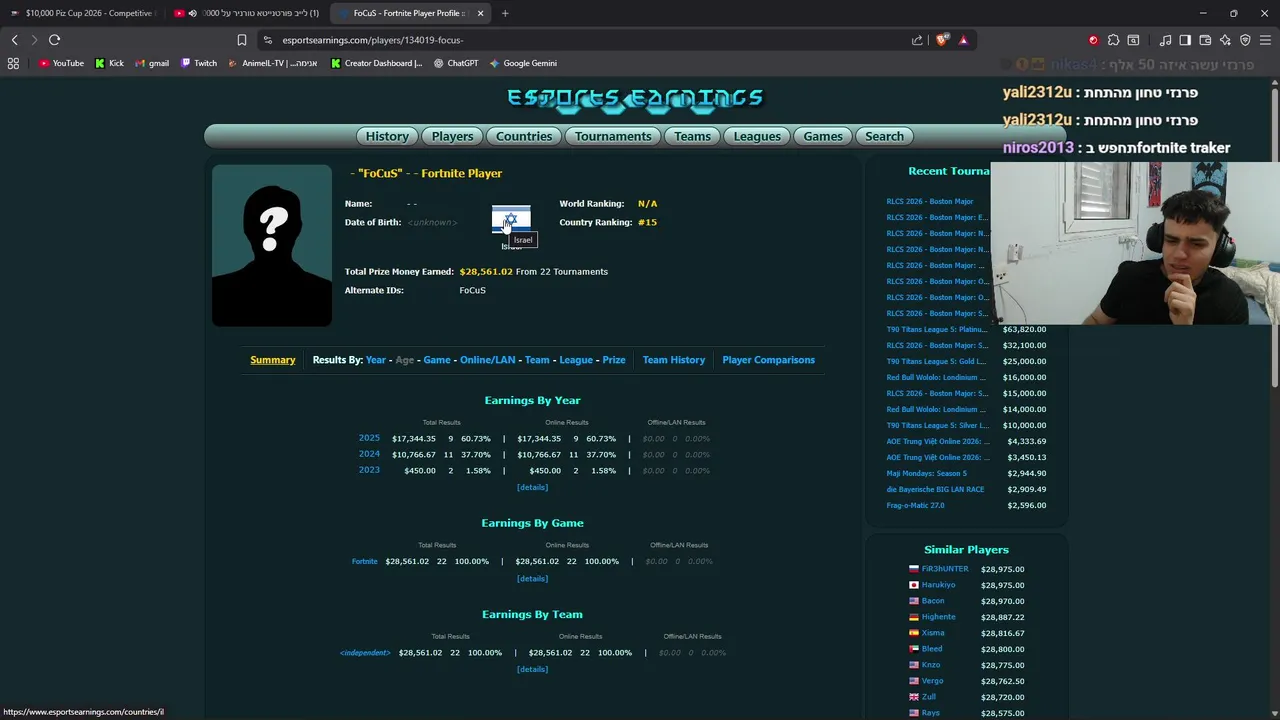Switch to the $10,000 Piz Cup 2026 tab
Screen dimensions: 1280x720
click(x=82, y=13)
